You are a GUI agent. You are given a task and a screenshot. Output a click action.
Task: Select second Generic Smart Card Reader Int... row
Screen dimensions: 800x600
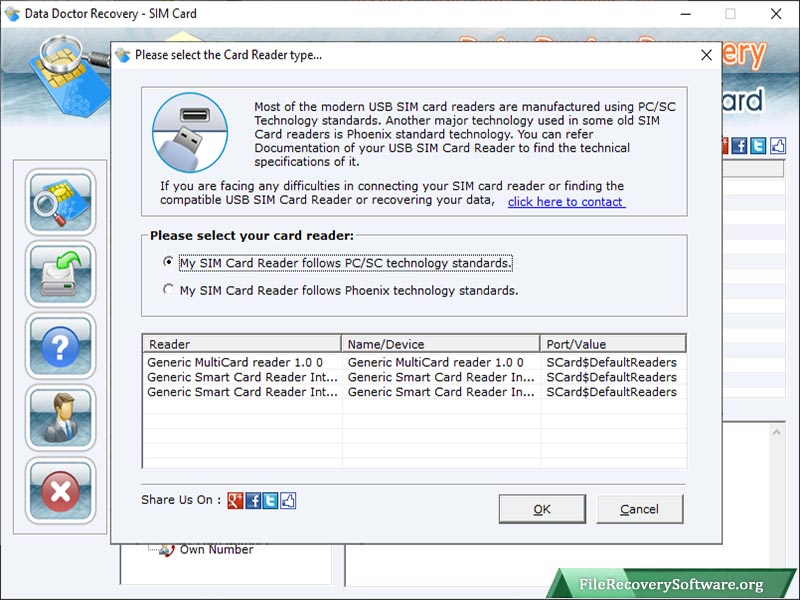point(414,392)
